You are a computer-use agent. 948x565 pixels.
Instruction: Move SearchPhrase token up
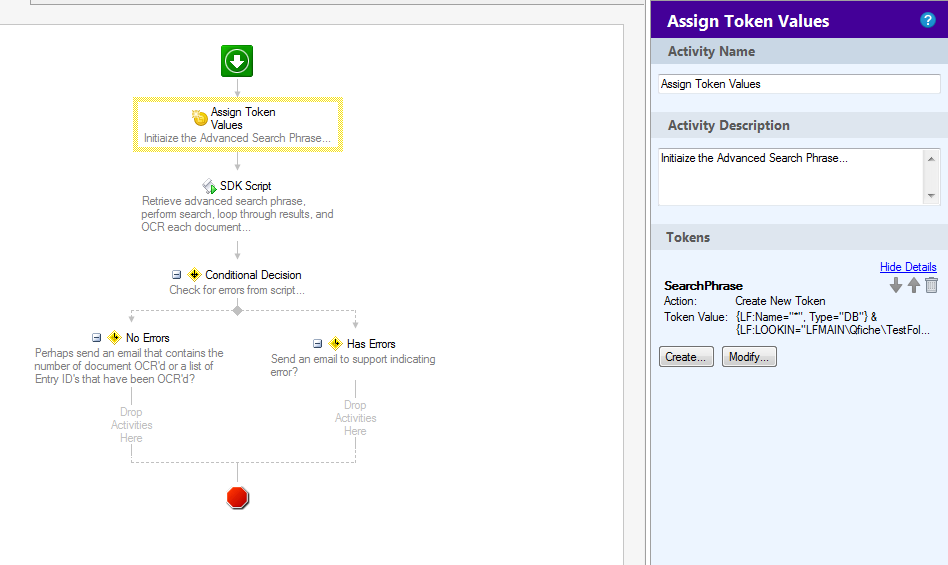click(914, 285)
